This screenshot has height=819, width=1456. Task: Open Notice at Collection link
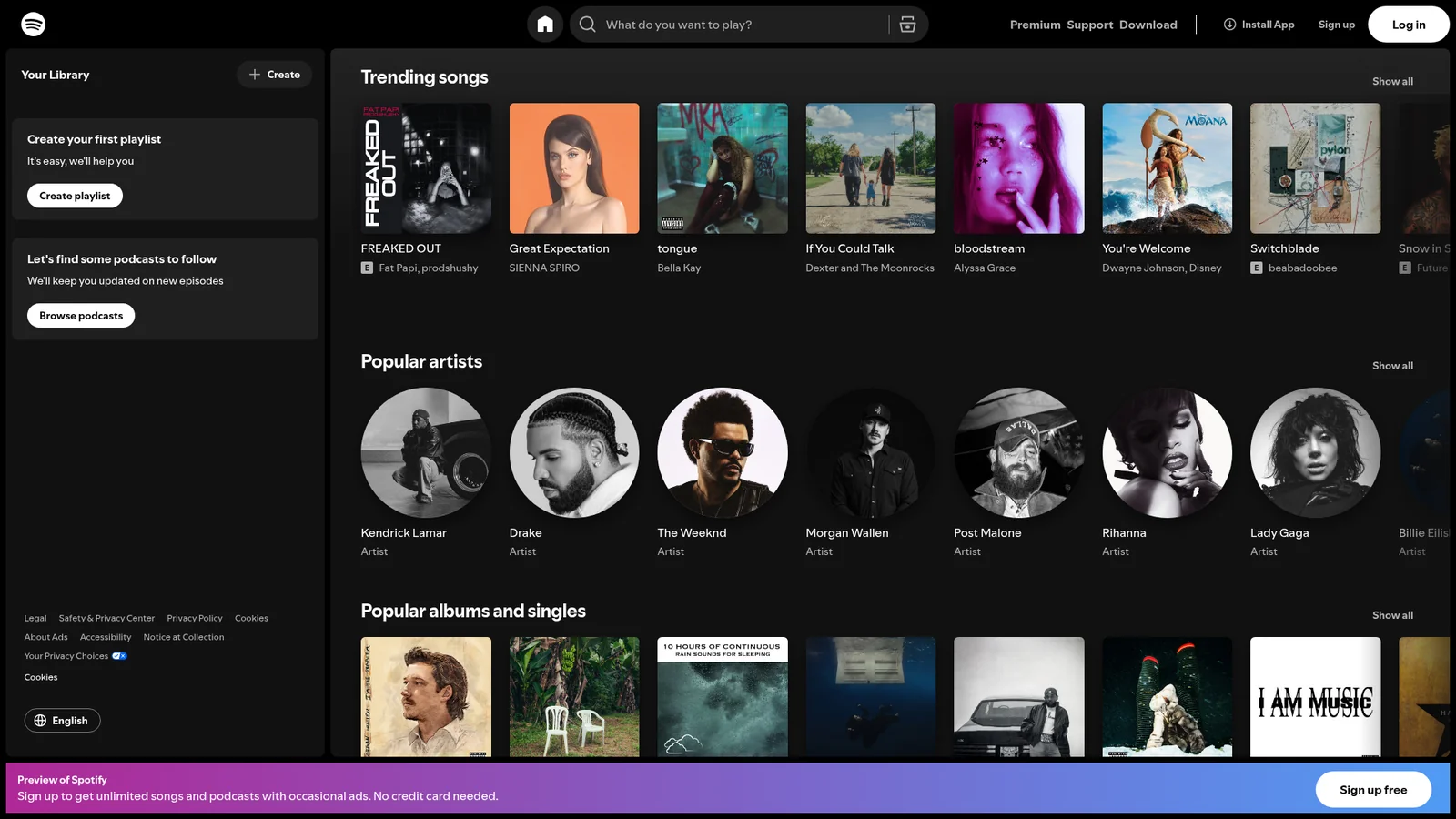184,638
